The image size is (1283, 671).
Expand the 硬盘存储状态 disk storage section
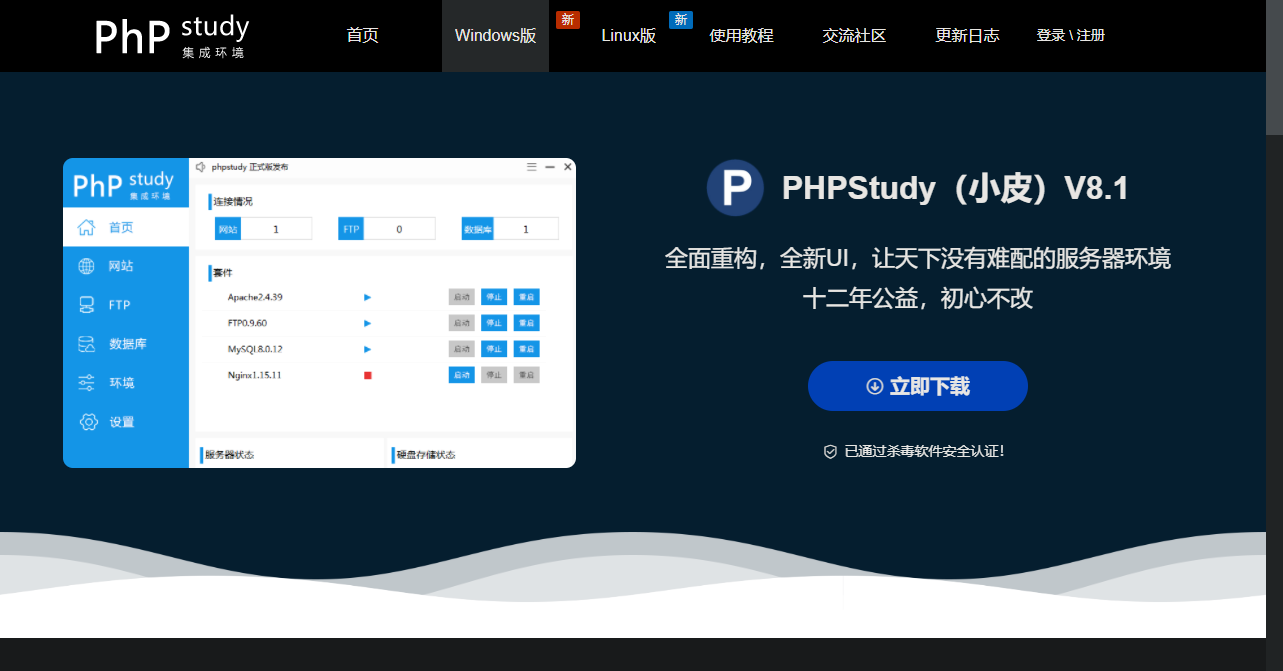pos(425,453)
